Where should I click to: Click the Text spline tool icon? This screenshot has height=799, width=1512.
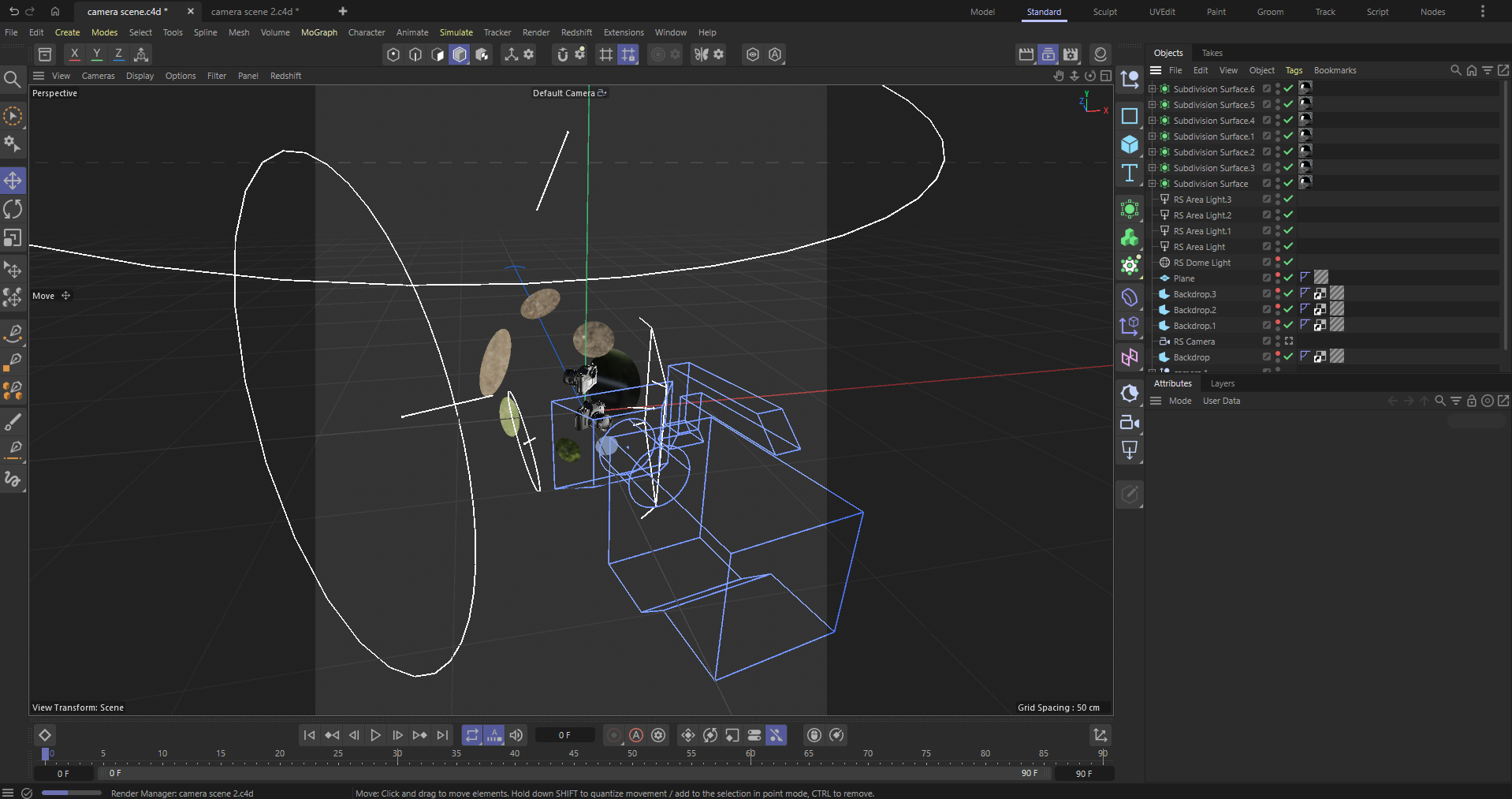pyautogui.click(x=1130, y=173)
